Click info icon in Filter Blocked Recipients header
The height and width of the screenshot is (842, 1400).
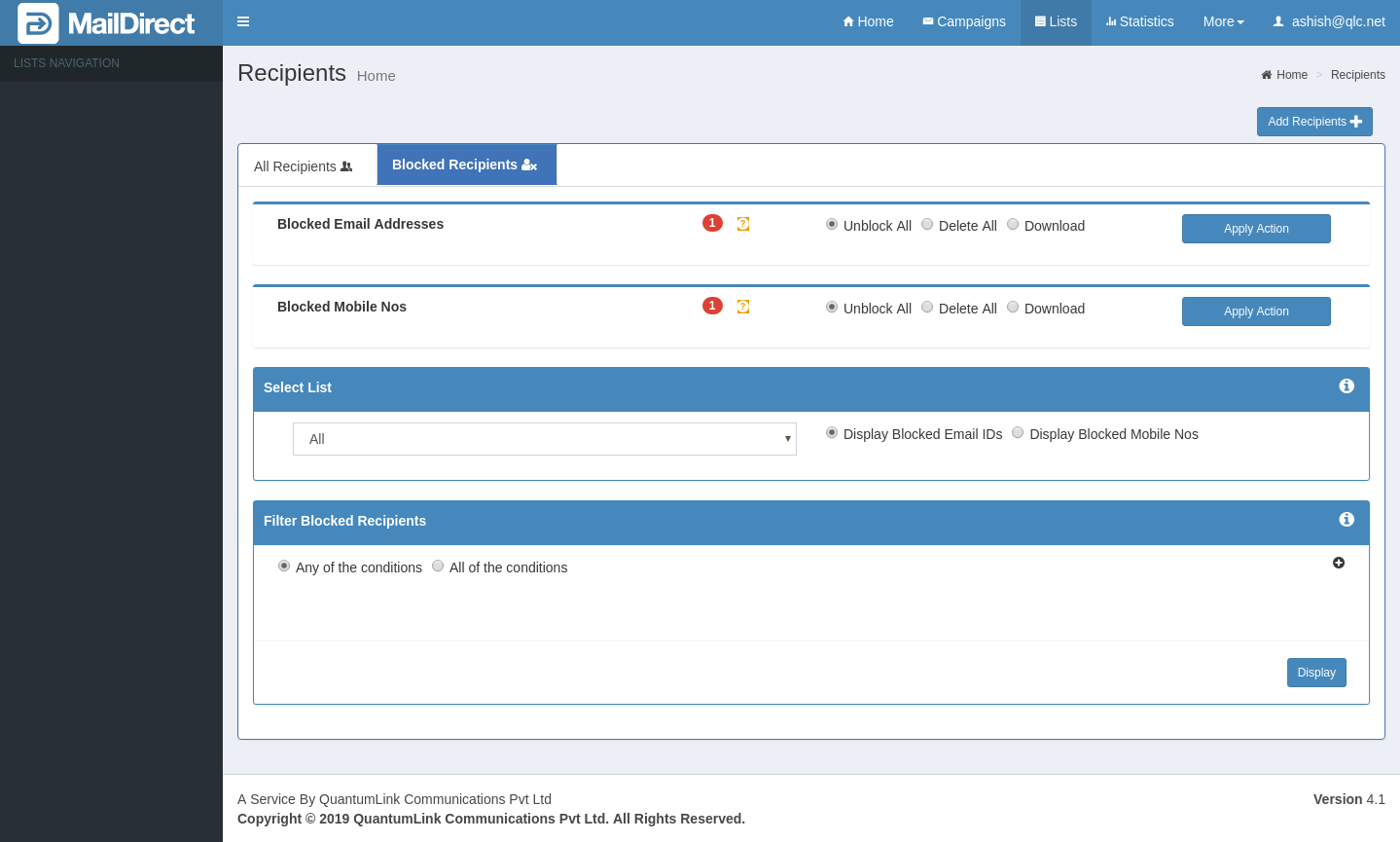coord(1346,520)
